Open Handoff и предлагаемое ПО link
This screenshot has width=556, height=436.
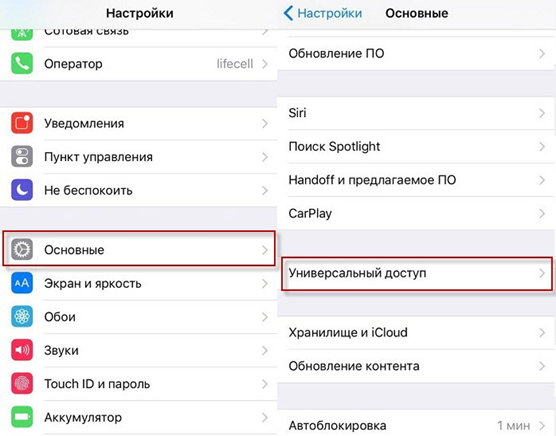tap(372, 180)
